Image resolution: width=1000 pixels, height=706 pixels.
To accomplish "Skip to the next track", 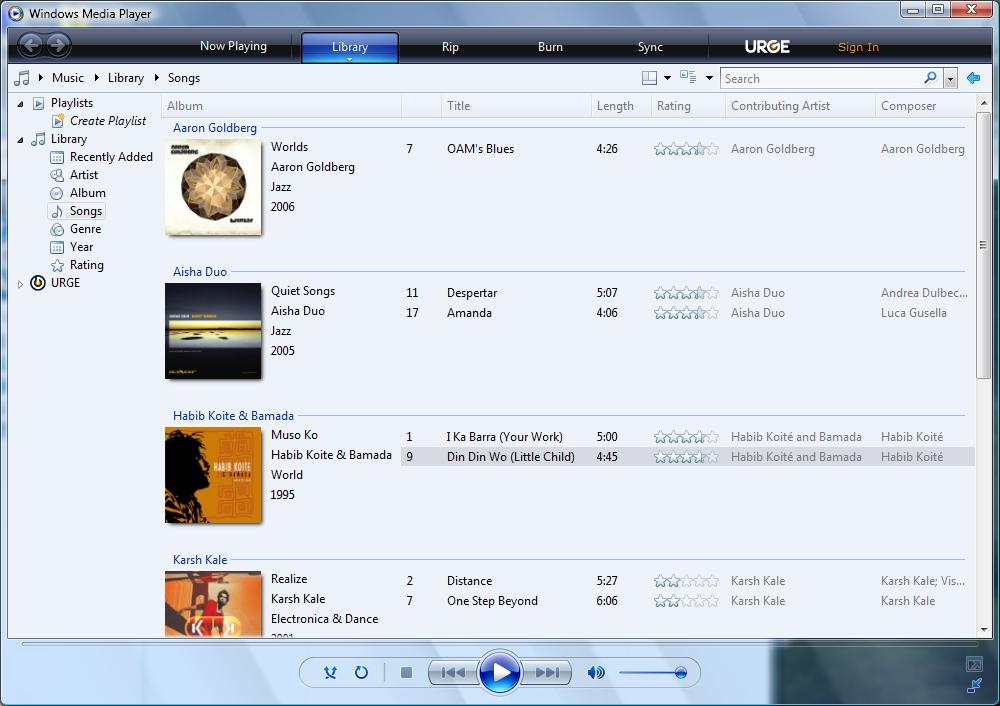I will coord(547,673).
